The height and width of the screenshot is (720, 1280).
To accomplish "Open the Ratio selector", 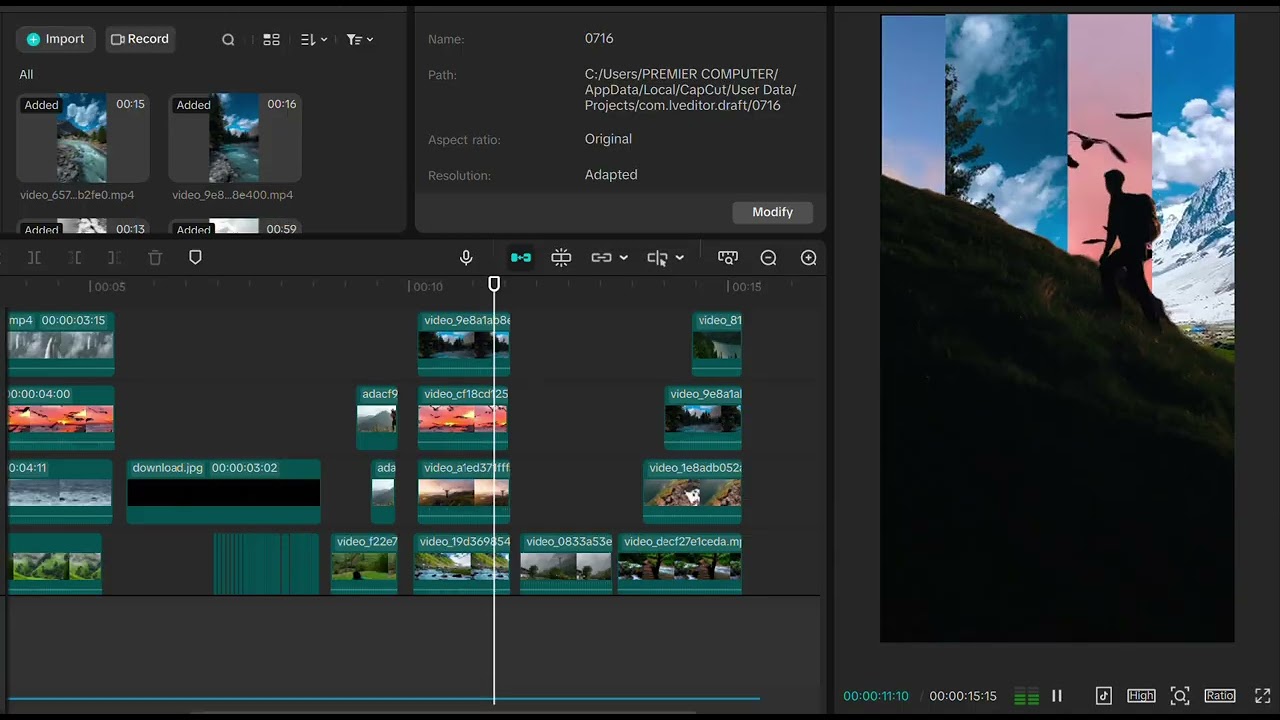I will [x=1220, y=696].
